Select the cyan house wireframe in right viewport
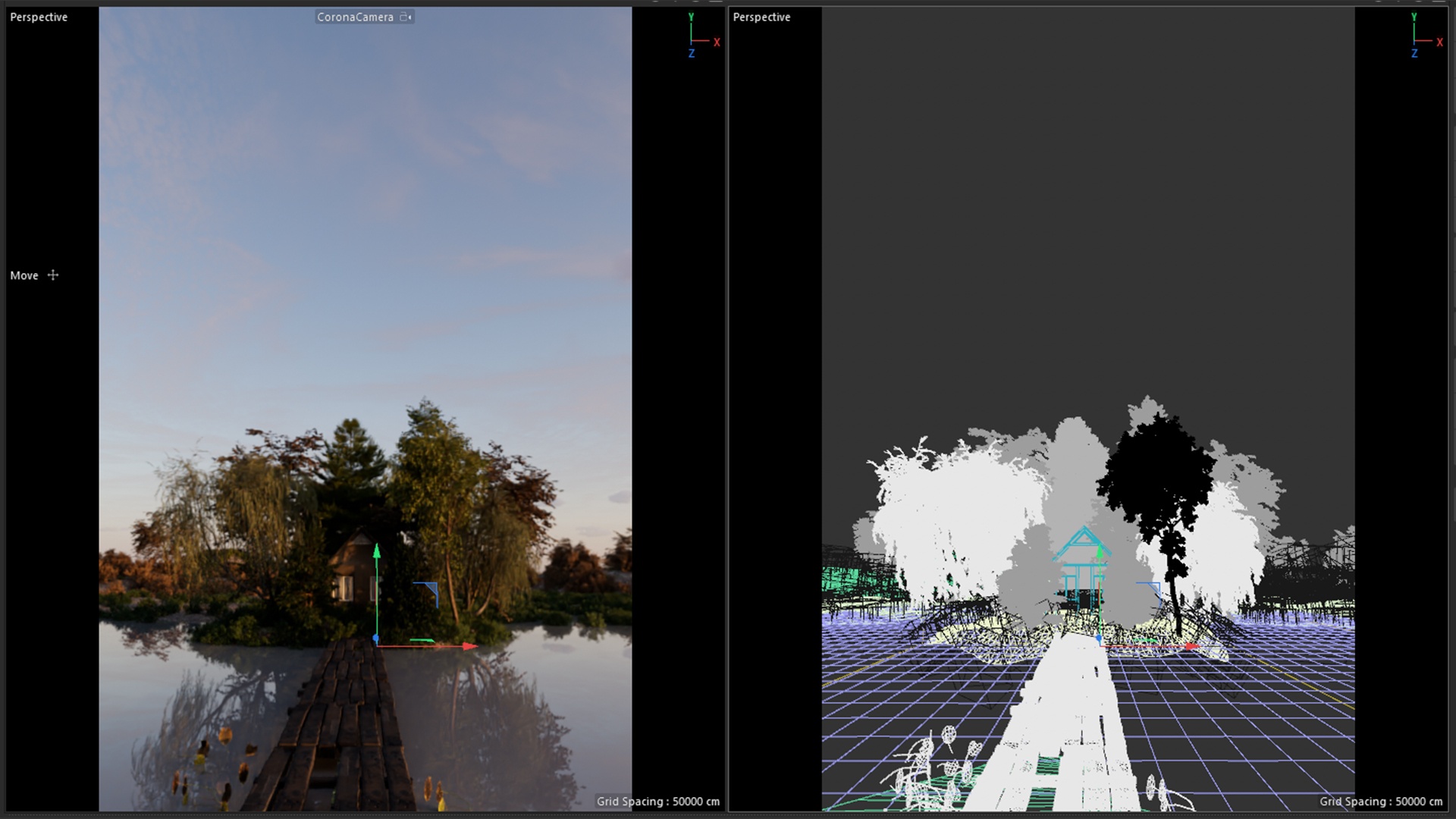The width and height of the screenshot is (1456, 819). [x=1083, y=569]
